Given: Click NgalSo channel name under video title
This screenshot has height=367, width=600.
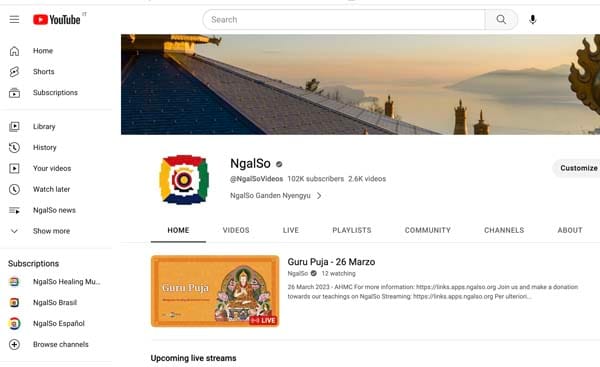Looking at the screenshot, I should (x=298, y=273).
